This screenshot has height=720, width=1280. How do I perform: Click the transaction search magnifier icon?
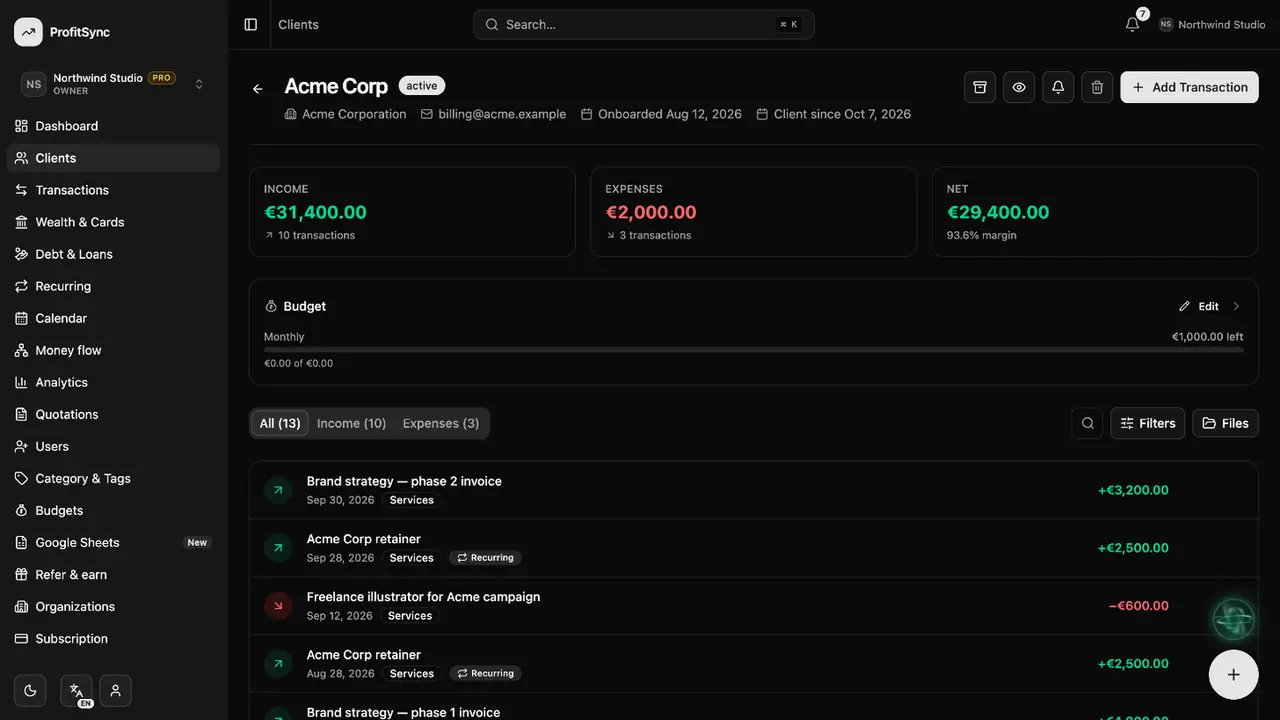1088,423
